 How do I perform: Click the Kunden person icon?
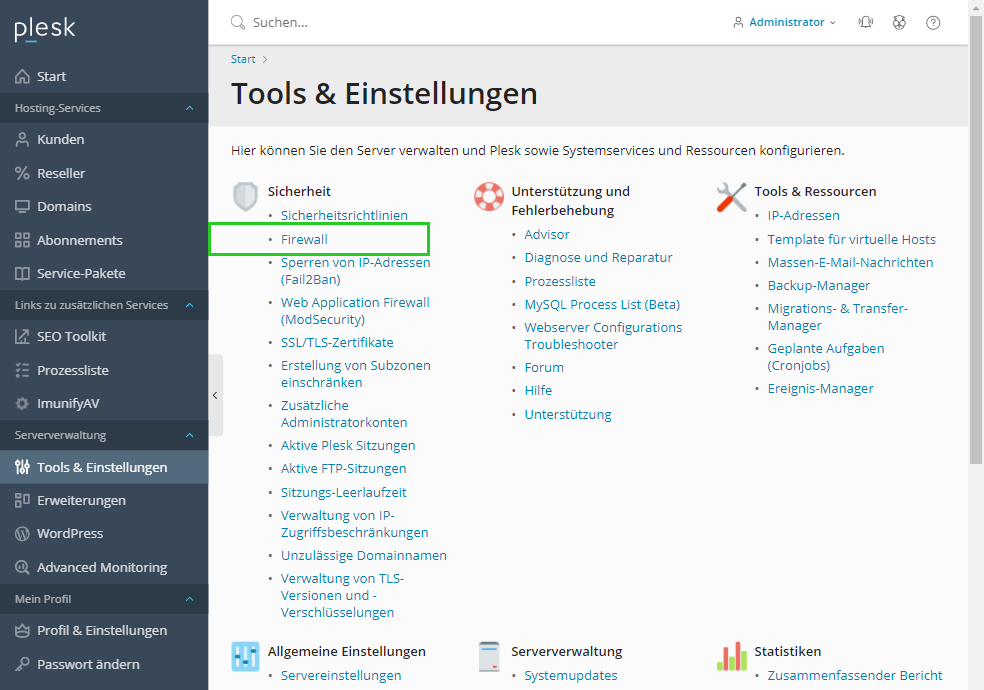tap(22, 139)
